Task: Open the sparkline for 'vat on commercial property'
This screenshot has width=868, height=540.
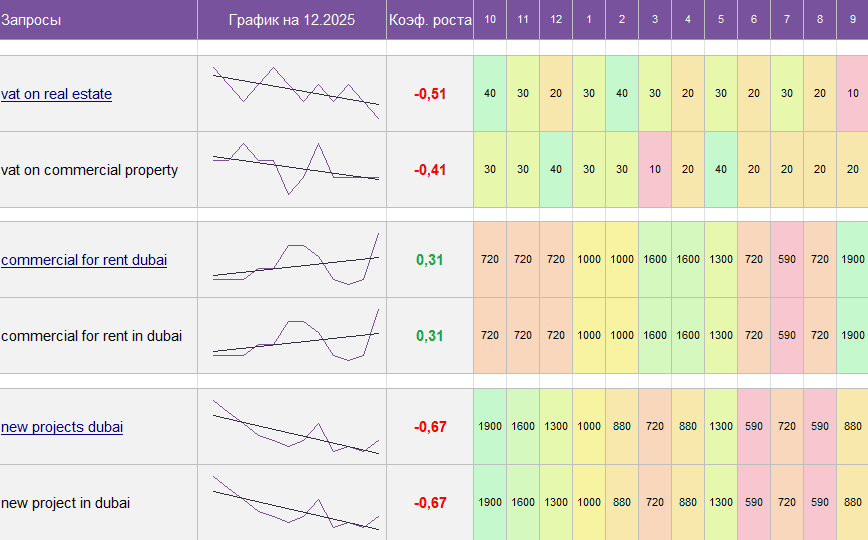Action: [295, 168]
